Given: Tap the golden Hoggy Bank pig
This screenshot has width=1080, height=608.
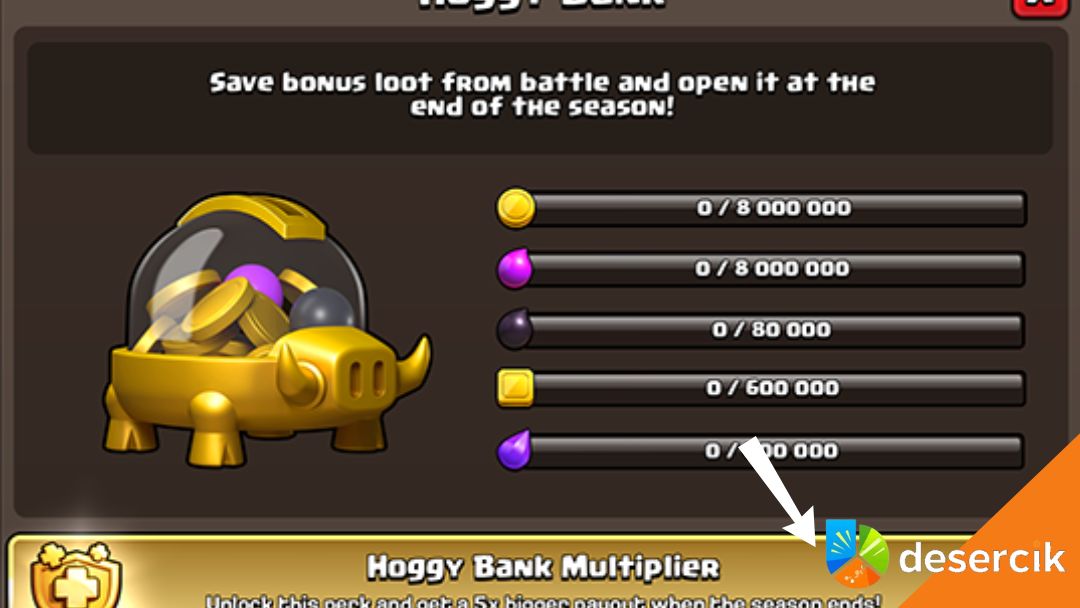Looking at the screenshot, I should click(x=267, y=330).
